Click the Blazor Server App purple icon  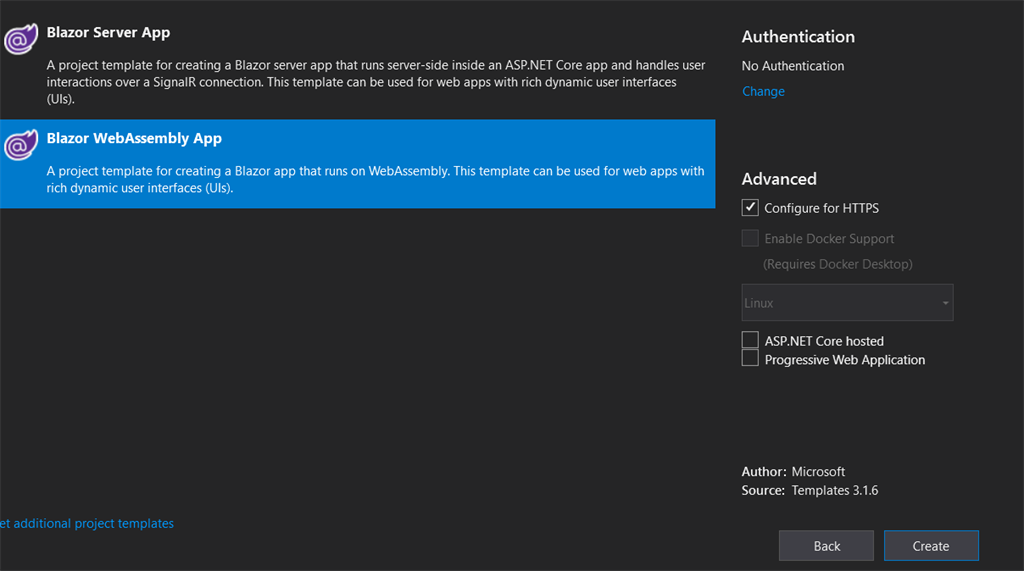click(21, 39)
